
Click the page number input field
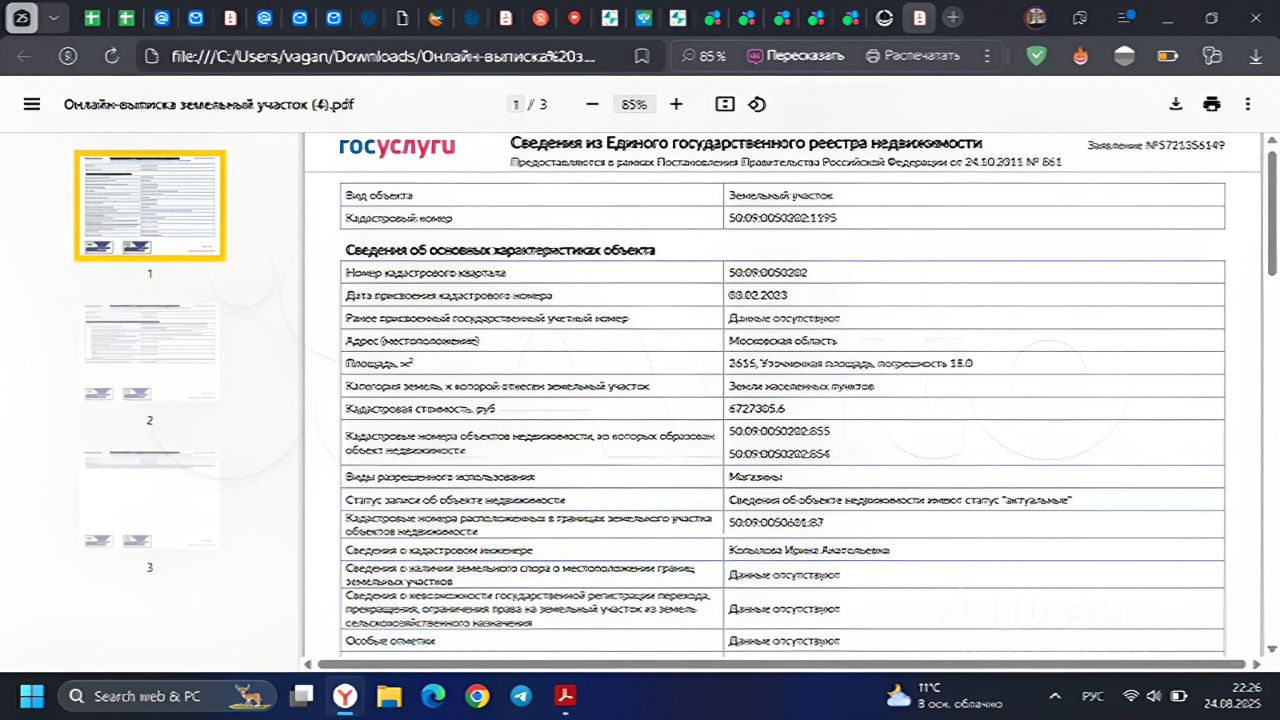[x=516, y=104]
